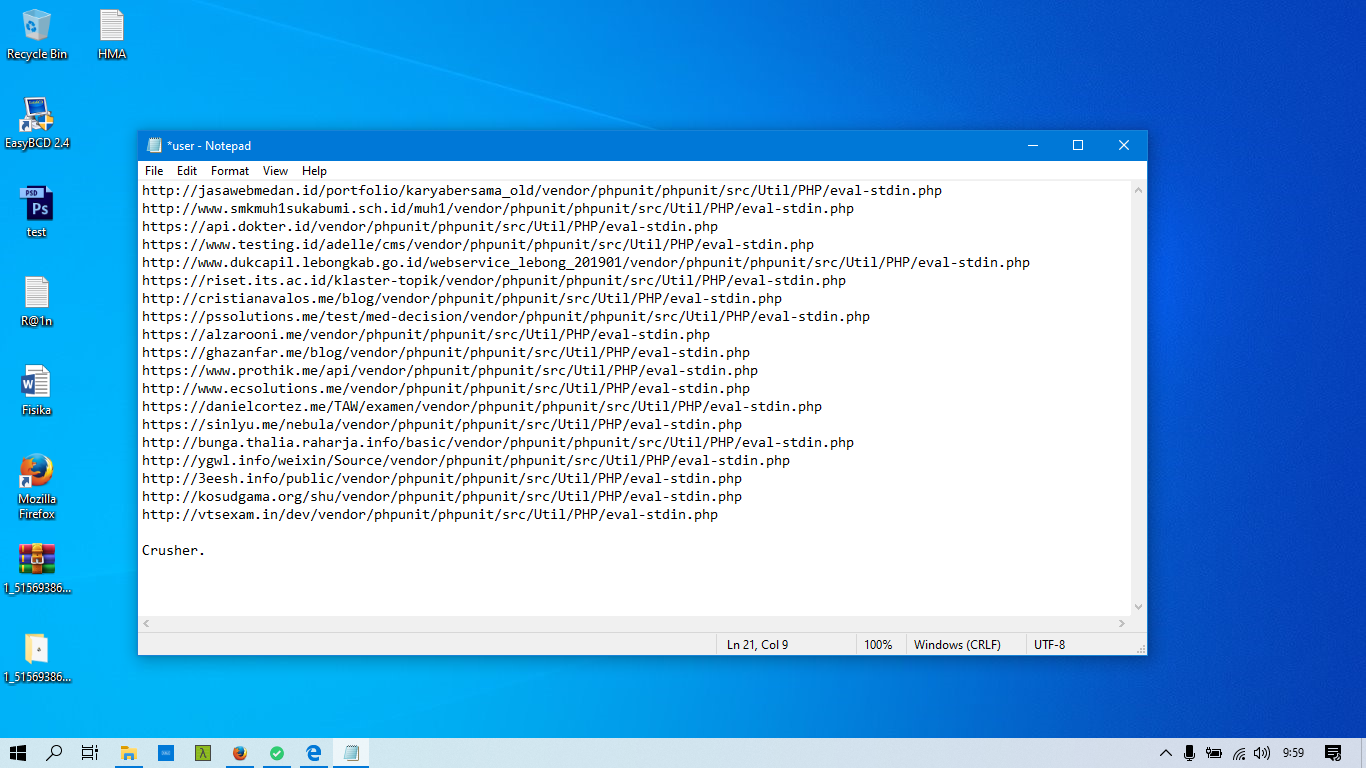Click the ghazanfar.me URL line
Image resolution: width=1366 pixels, height=768 pixels.
446,352
